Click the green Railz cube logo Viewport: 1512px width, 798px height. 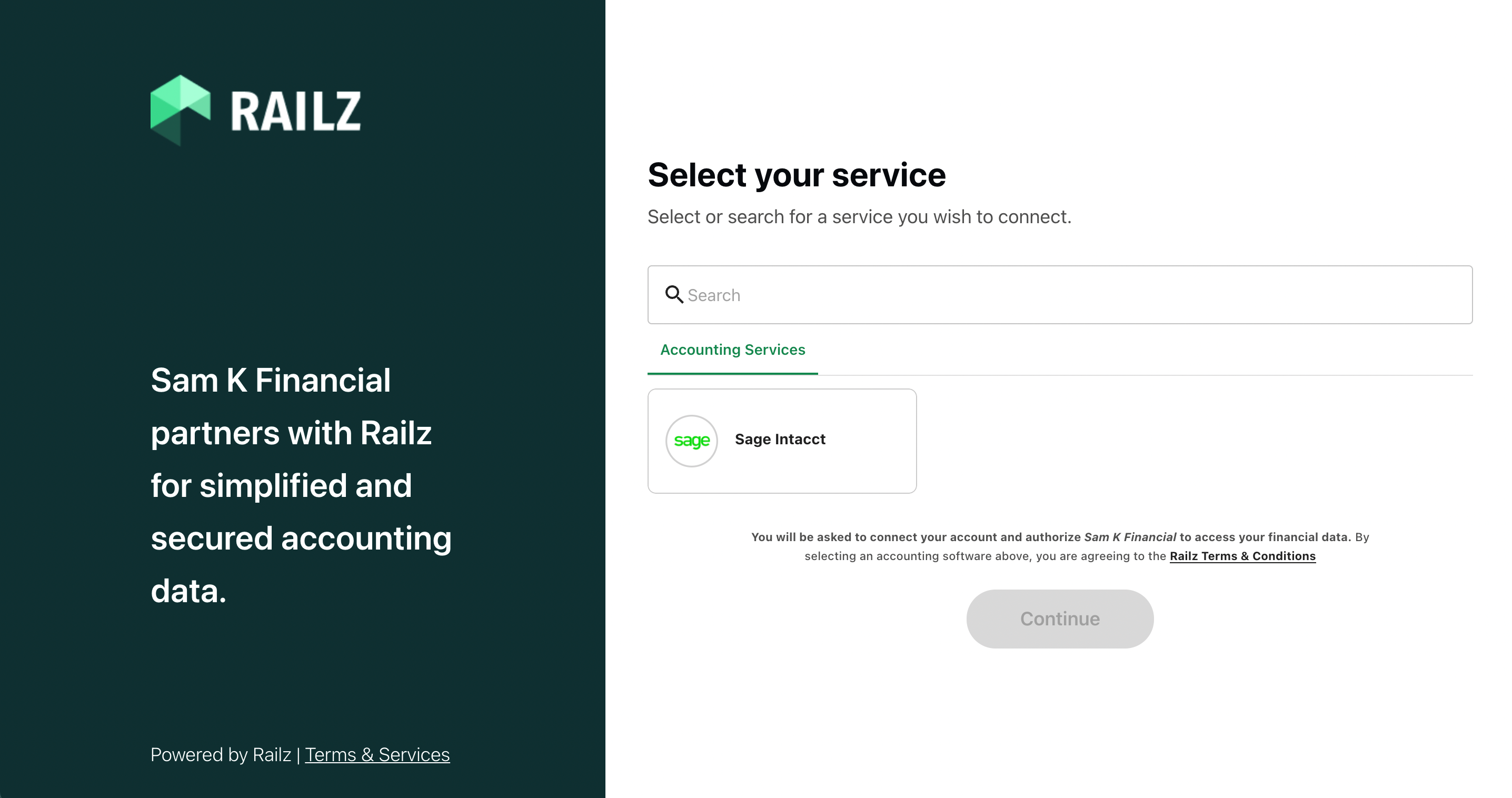[180, 109]
